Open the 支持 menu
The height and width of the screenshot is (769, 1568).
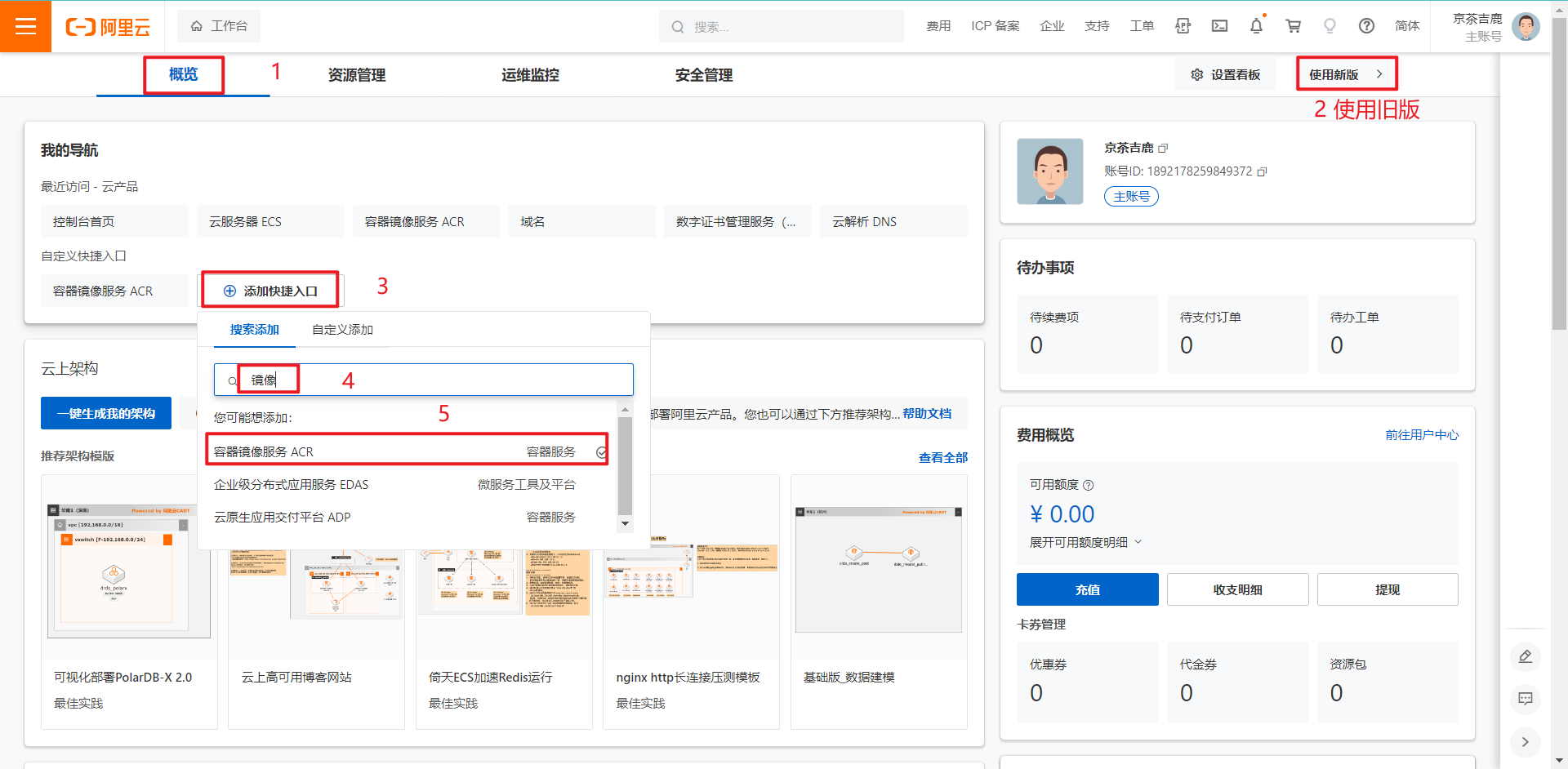1097,26
